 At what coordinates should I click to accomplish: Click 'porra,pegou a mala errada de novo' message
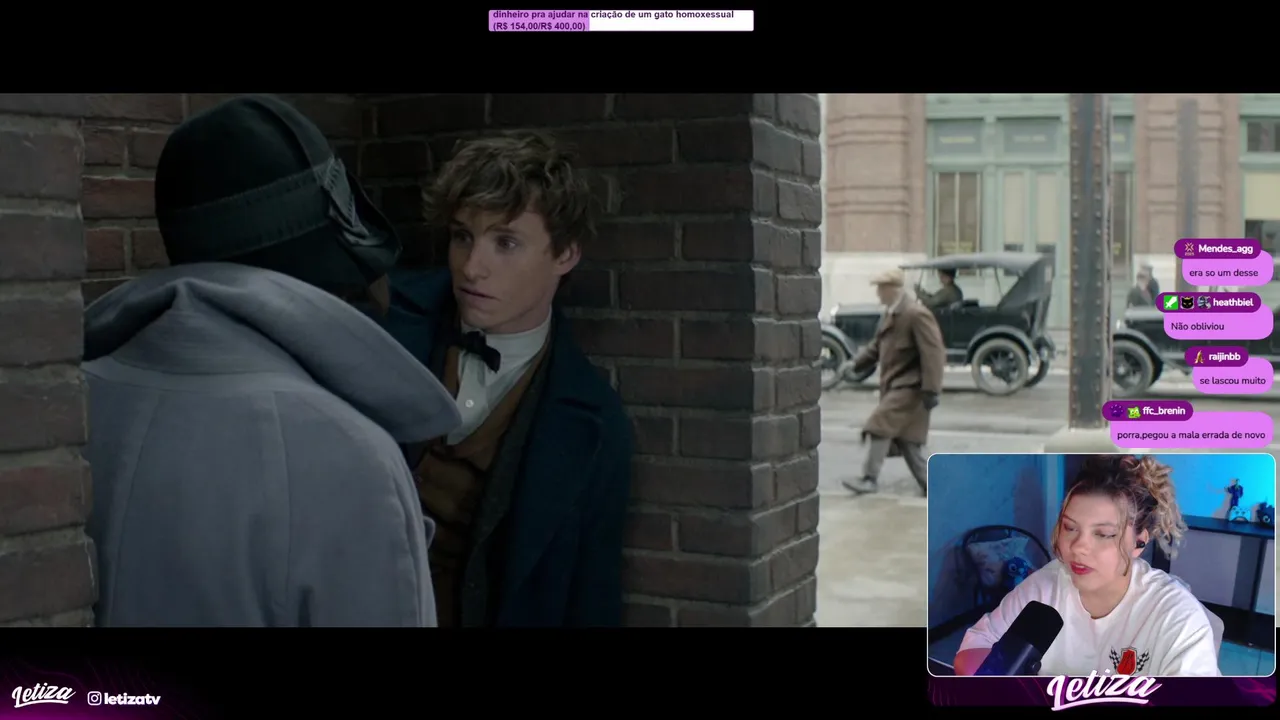[1191, 435]
